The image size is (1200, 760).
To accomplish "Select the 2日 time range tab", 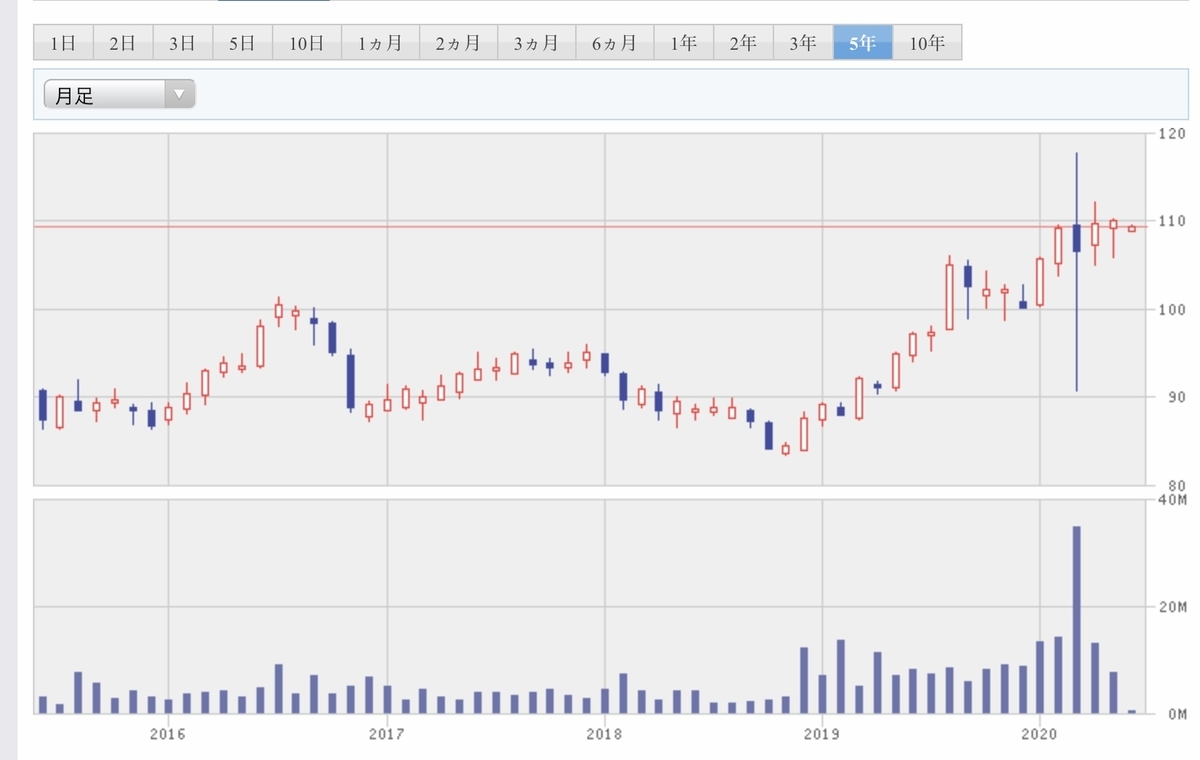I will (x=123, y=44).
